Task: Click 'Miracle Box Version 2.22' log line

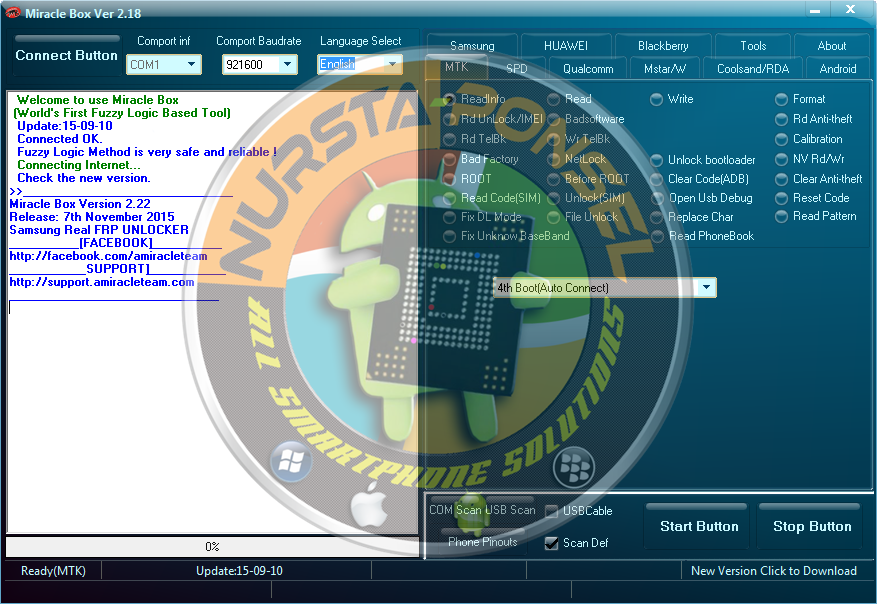Action: point(80,204)
